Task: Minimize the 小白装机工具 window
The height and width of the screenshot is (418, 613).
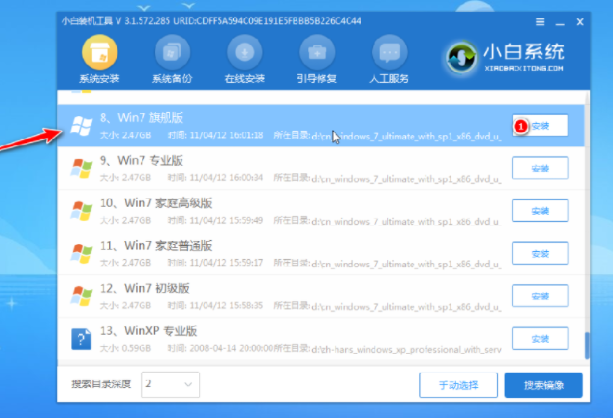Action: tap(560, 23)
